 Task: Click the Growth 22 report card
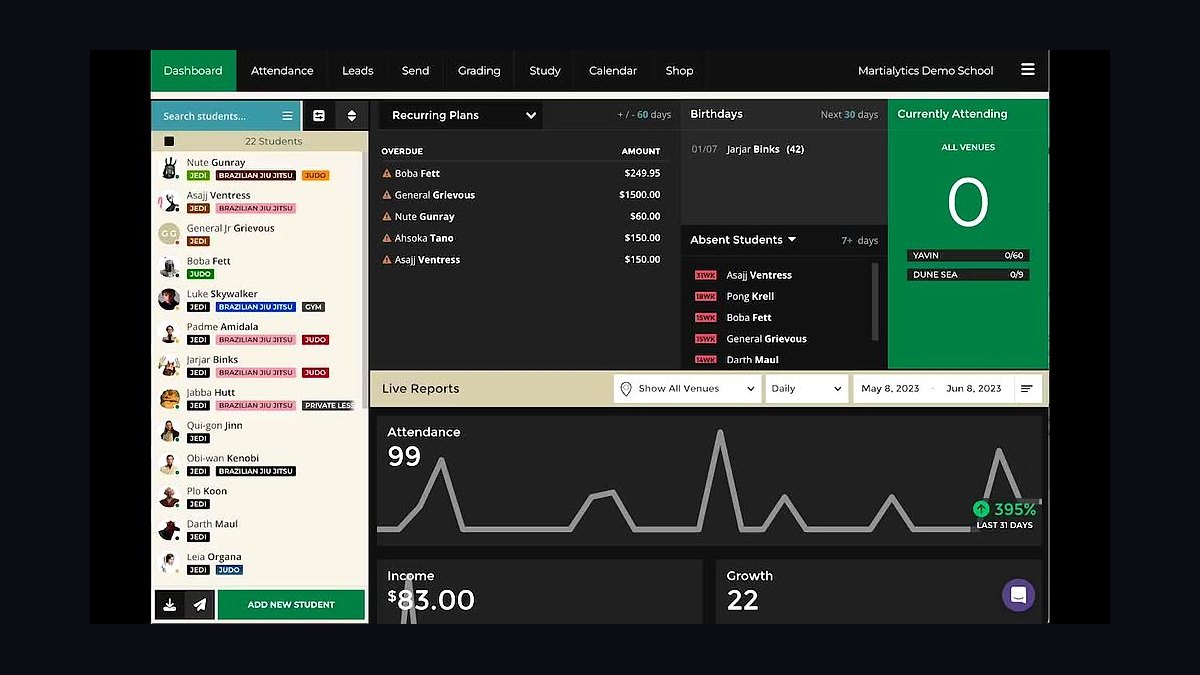[878, 592]
